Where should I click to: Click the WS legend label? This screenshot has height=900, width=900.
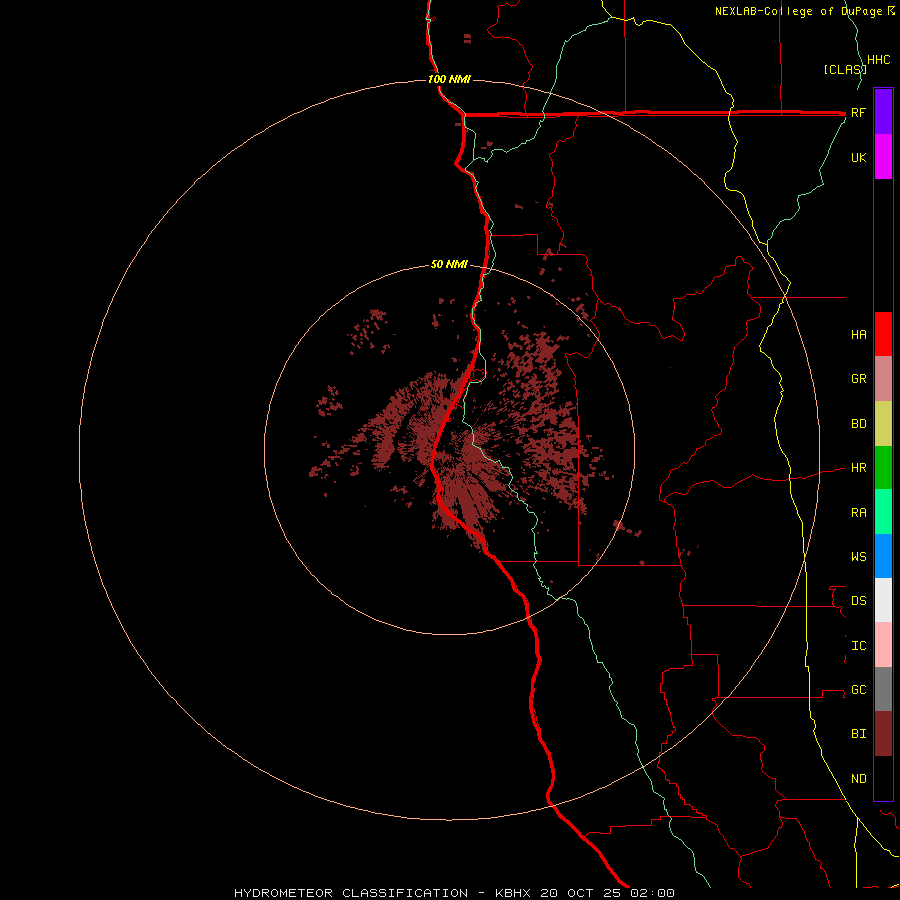pos(859,557)
